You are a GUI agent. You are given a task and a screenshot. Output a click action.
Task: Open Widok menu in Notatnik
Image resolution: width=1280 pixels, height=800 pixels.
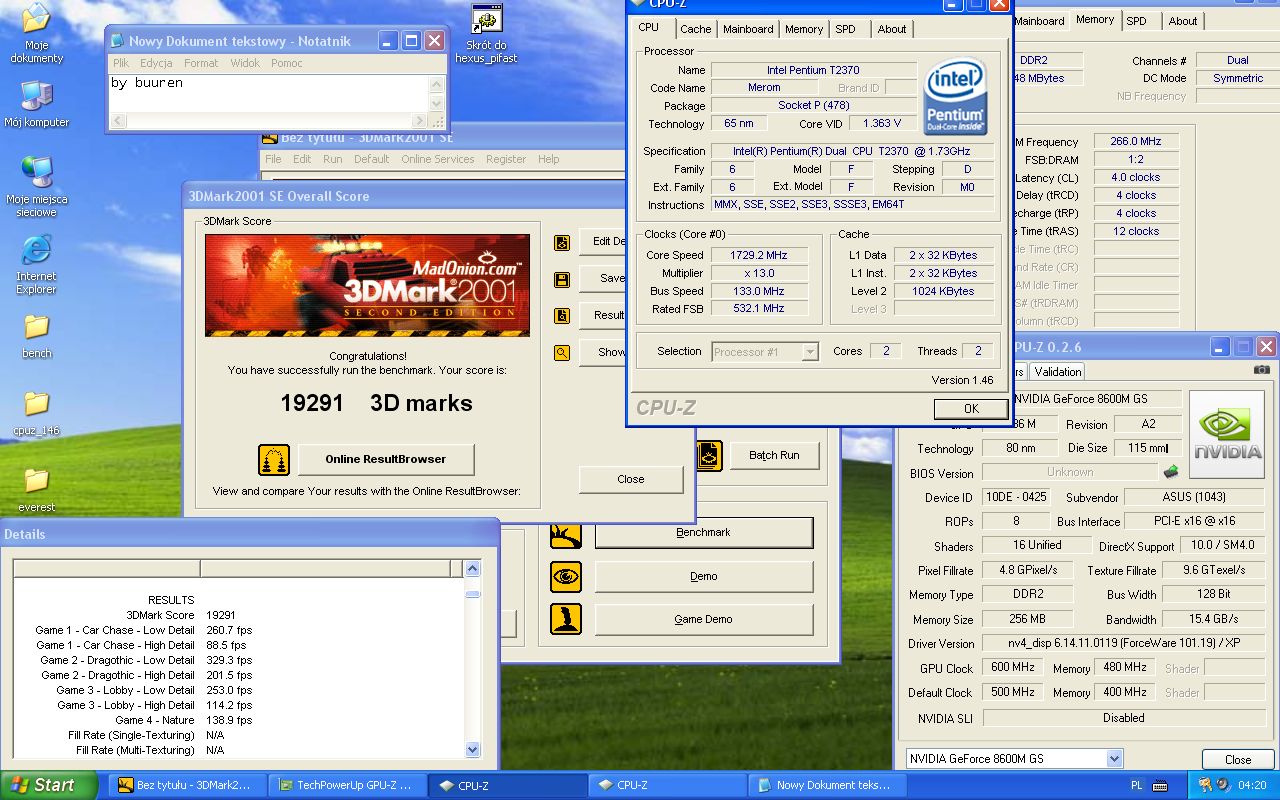pyautogui.click(x=245, y=63)
